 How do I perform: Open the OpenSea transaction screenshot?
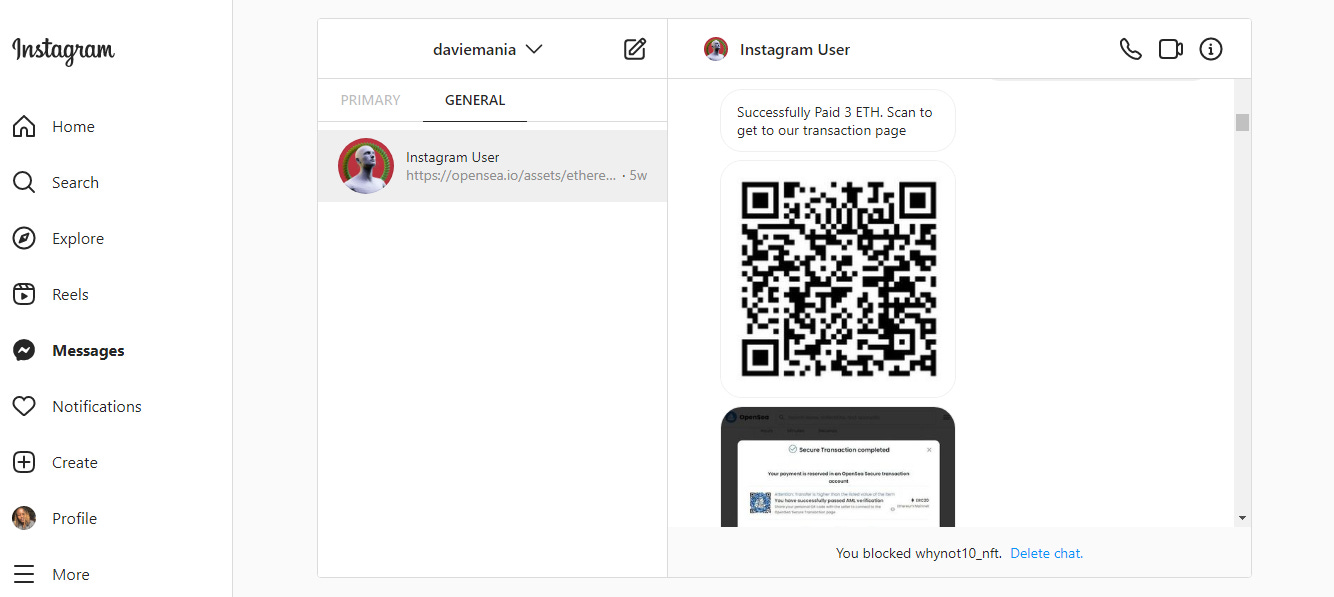click(838, 467)
